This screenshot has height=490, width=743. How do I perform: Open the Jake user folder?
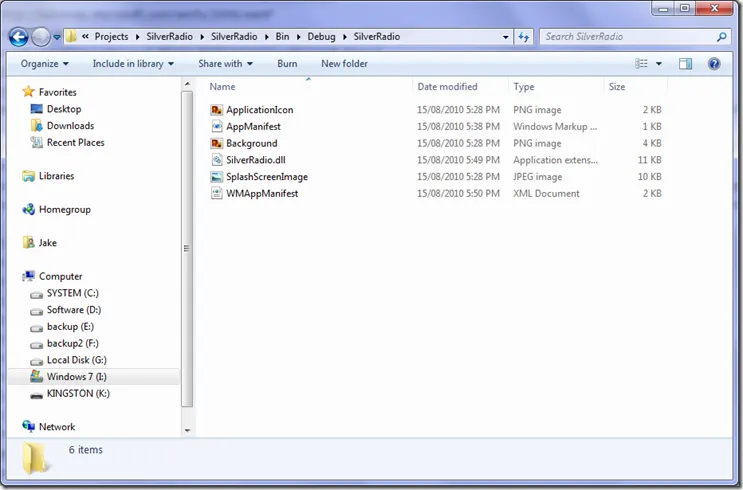pyautogui.click(x=47, y=243)
